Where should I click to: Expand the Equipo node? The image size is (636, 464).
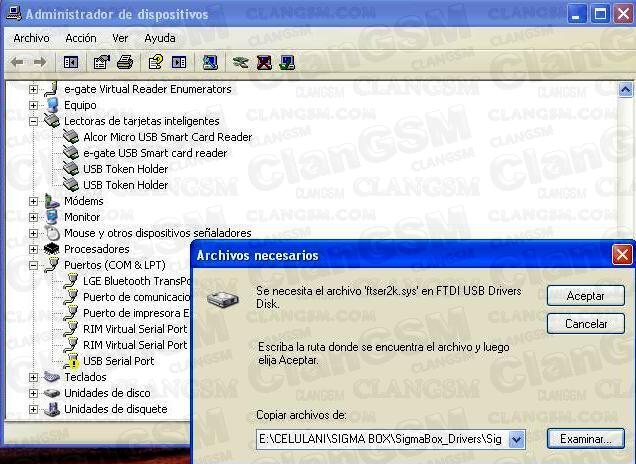[33, 105]
